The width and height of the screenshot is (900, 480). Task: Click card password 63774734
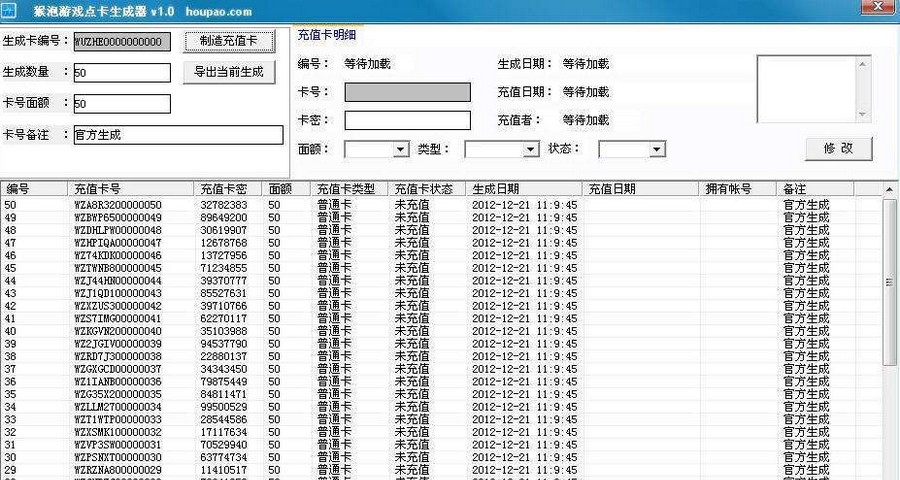point(224,458)
